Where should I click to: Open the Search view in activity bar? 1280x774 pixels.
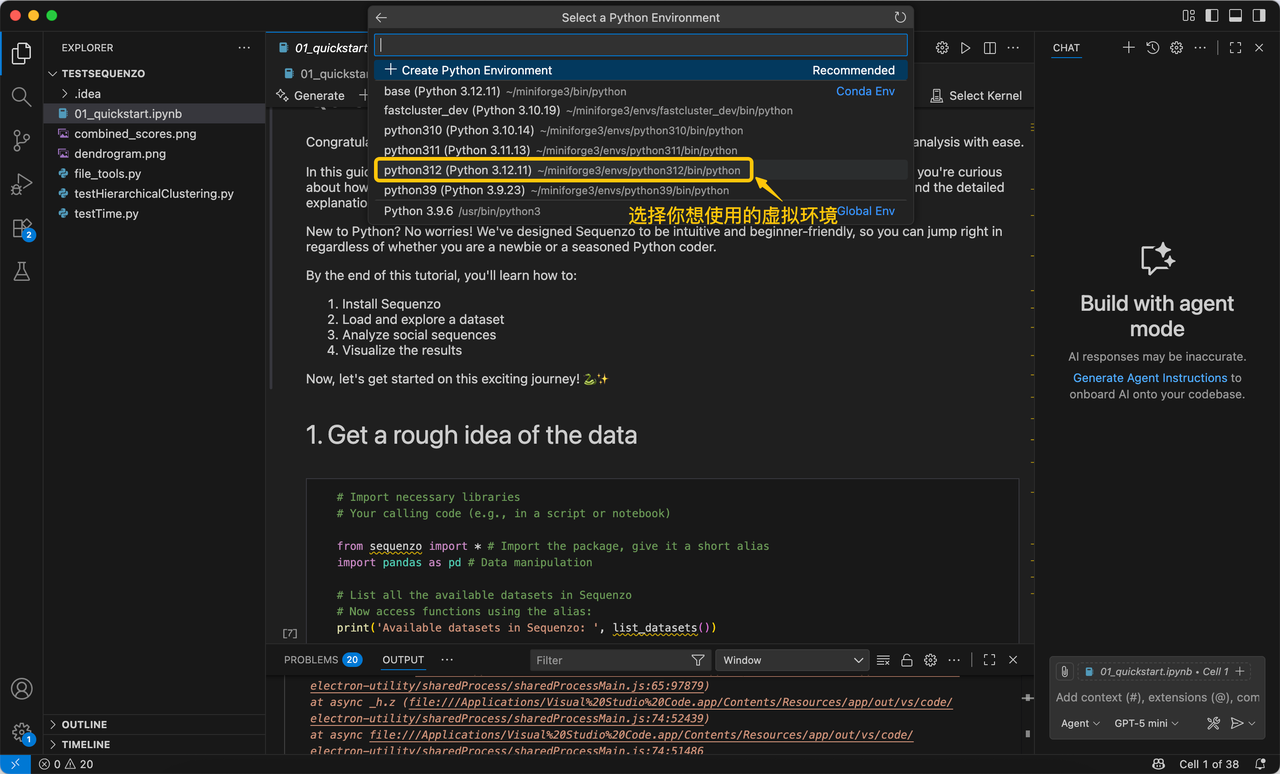[x=21, y=97]
